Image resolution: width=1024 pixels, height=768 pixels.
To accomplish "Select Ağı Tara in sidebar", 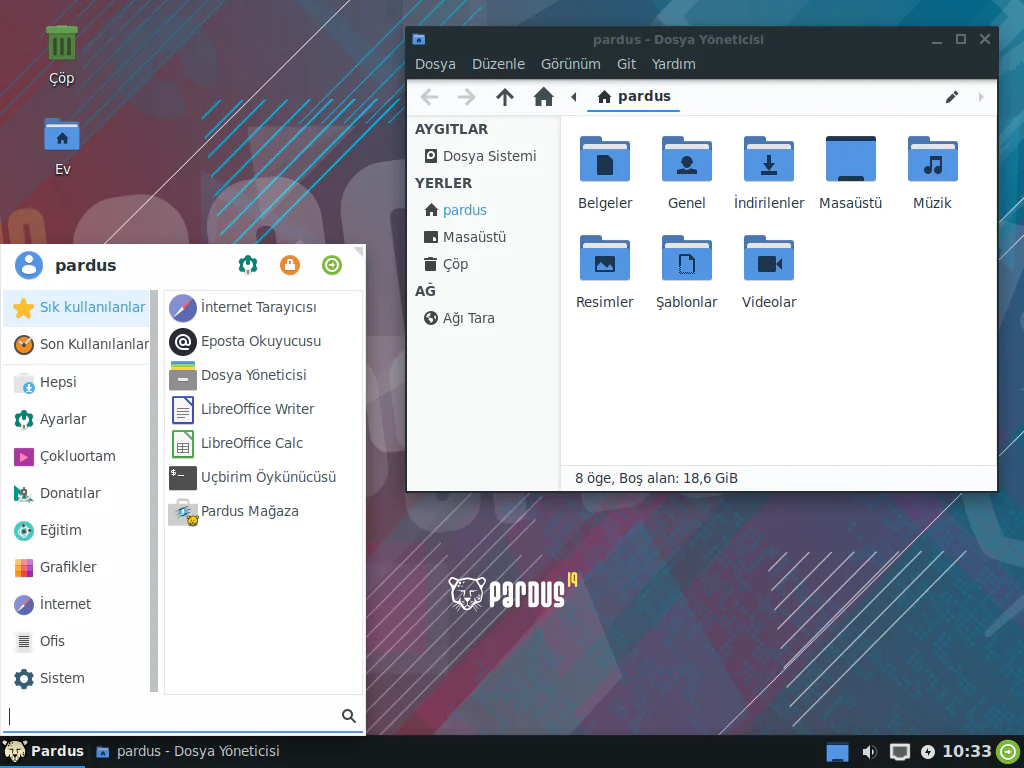I will click(x=468, y=318).
